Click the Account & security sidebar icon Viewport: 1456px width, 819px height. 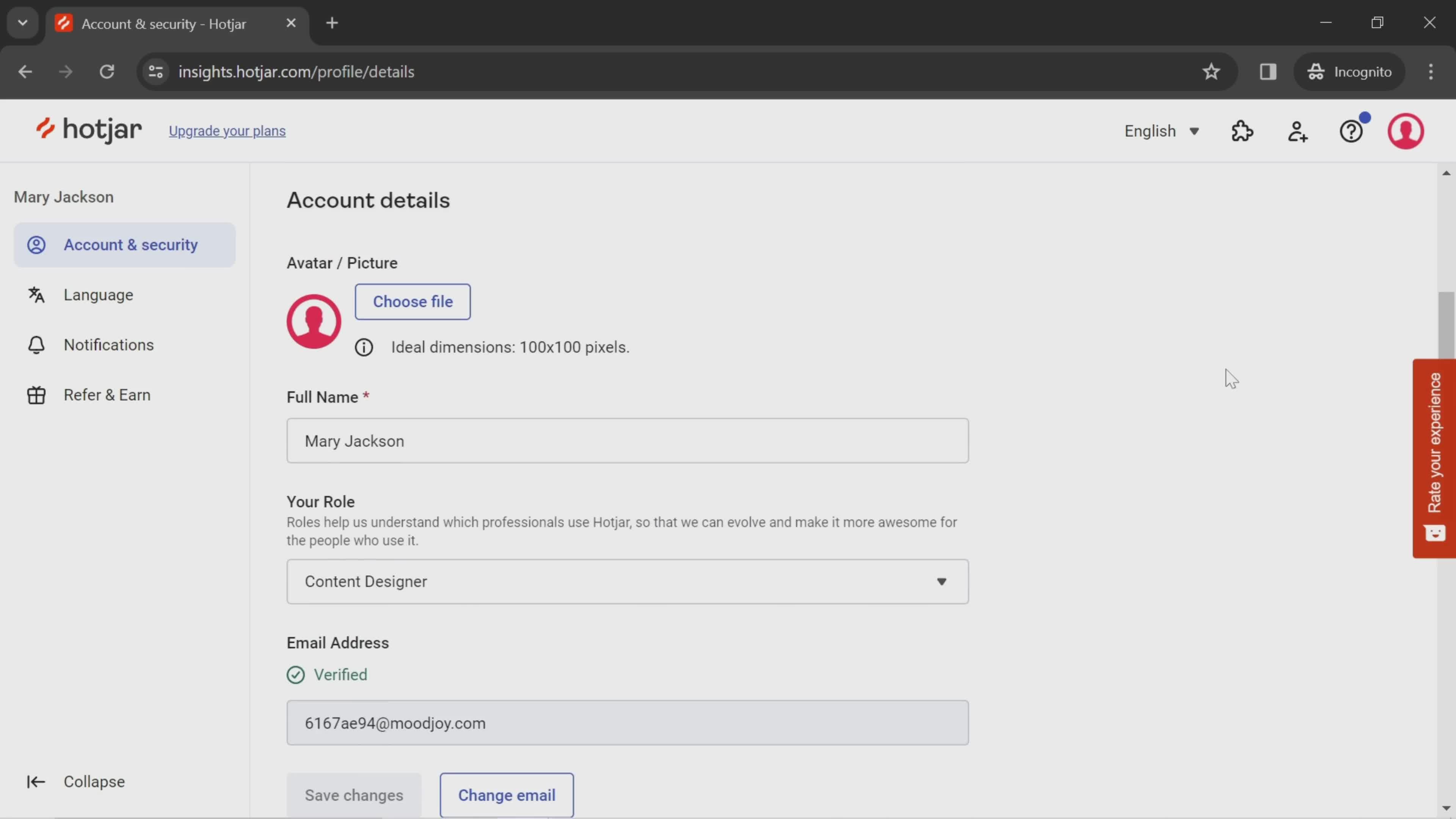[x=35, y=245]
